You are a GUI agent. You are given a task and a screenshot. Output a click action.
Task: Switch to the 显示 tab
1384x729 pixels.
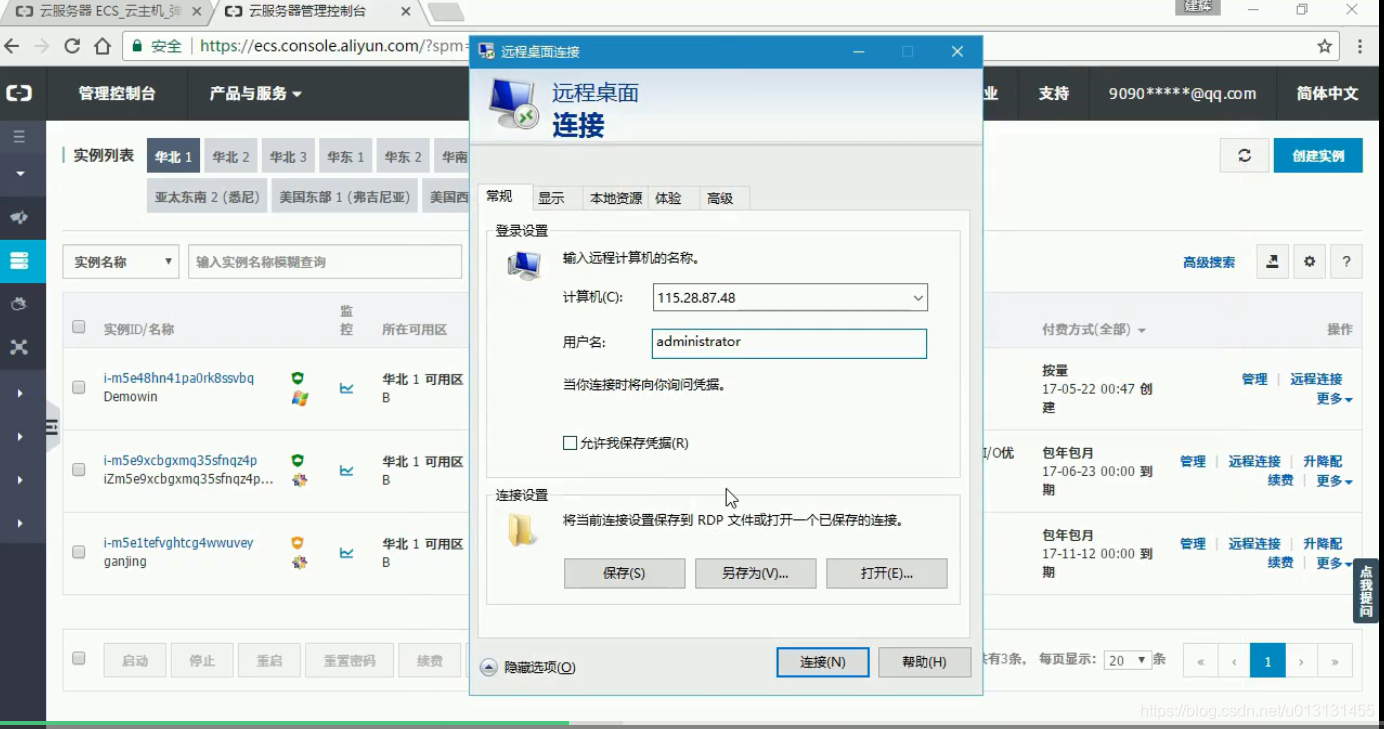click(551, 198)
